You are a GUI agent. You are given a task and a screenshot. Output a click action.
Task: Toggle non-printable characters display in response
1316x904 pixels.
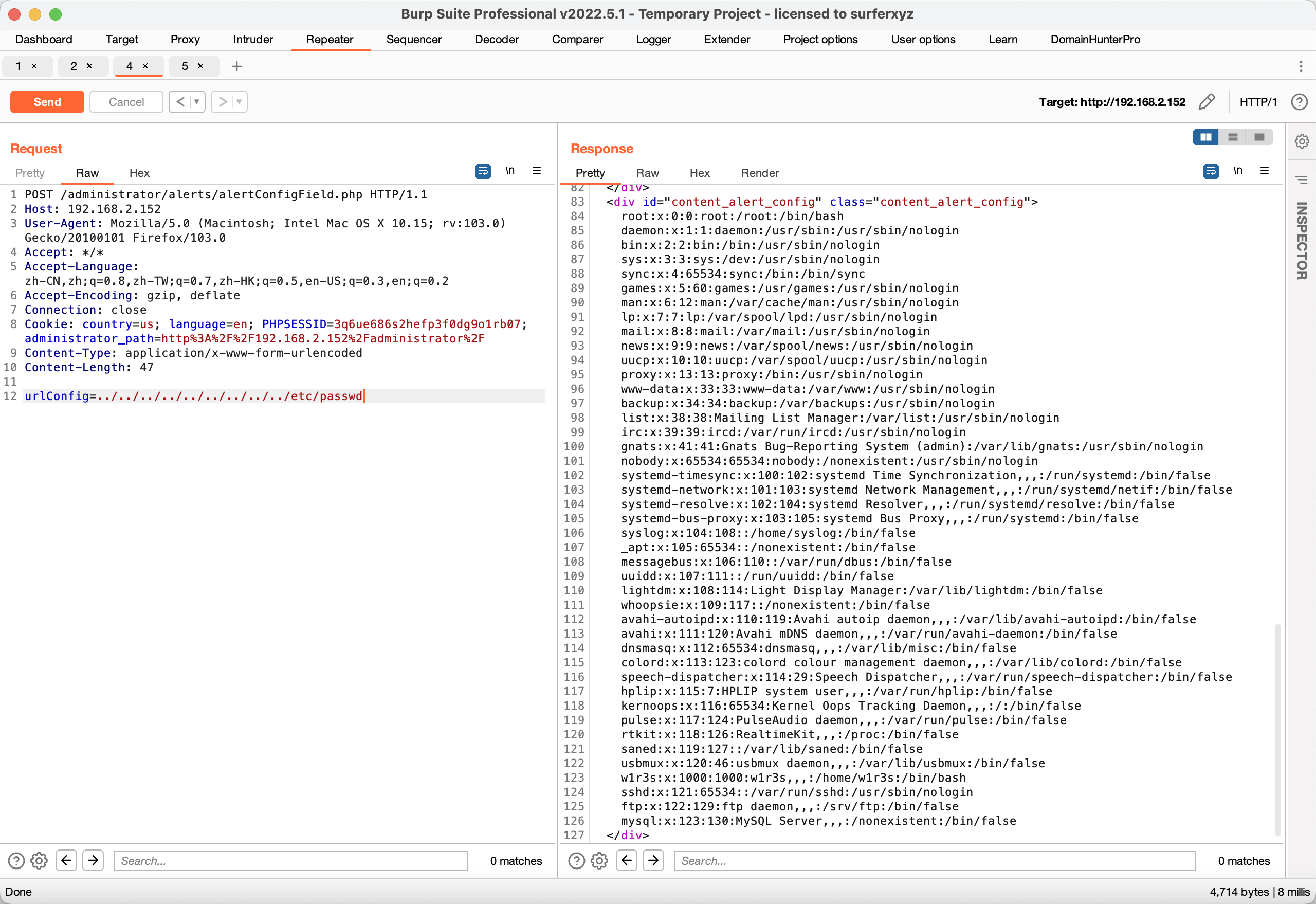(x=1238, y=171)
